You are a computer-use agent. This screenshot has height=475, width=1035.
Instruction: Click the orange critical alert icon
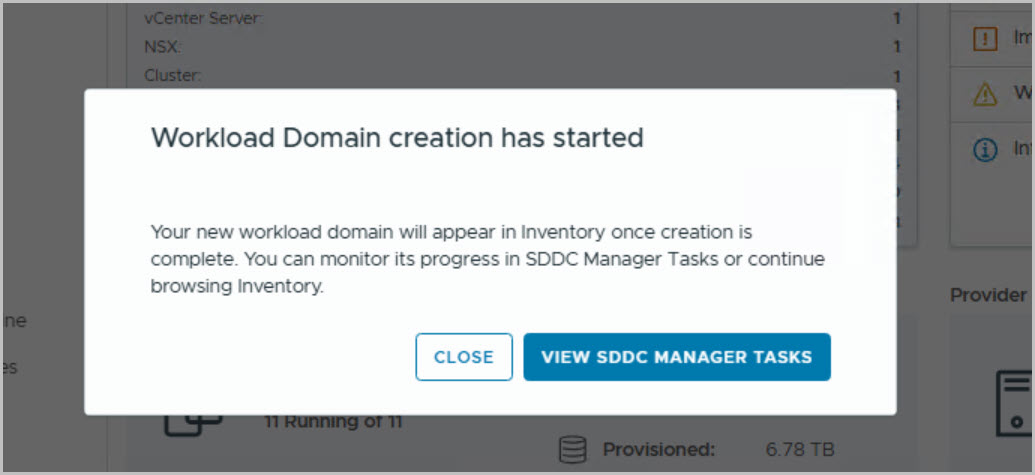[985, 40]
